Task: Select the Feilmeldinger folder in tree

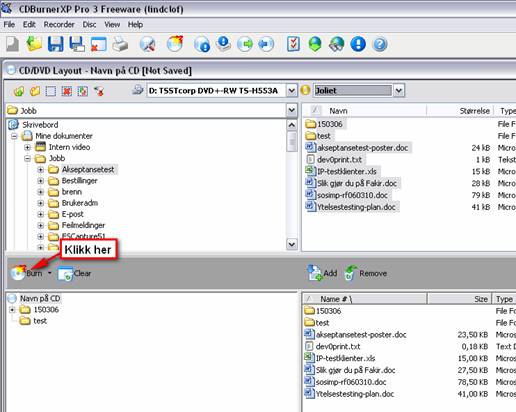Action: (x=83, y=225)
